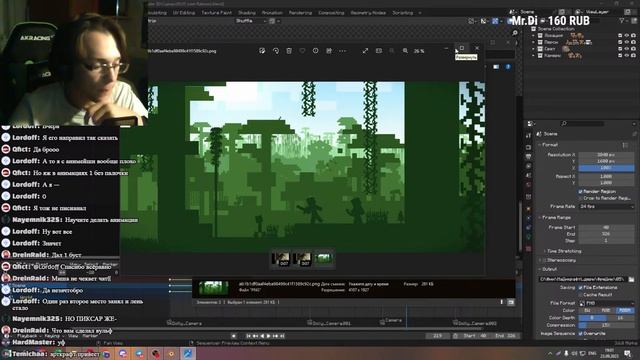Viewport: 640px width, 360px height.
Task: Jump to first frame in timeline controls
Action: click(x=248, y=336)
